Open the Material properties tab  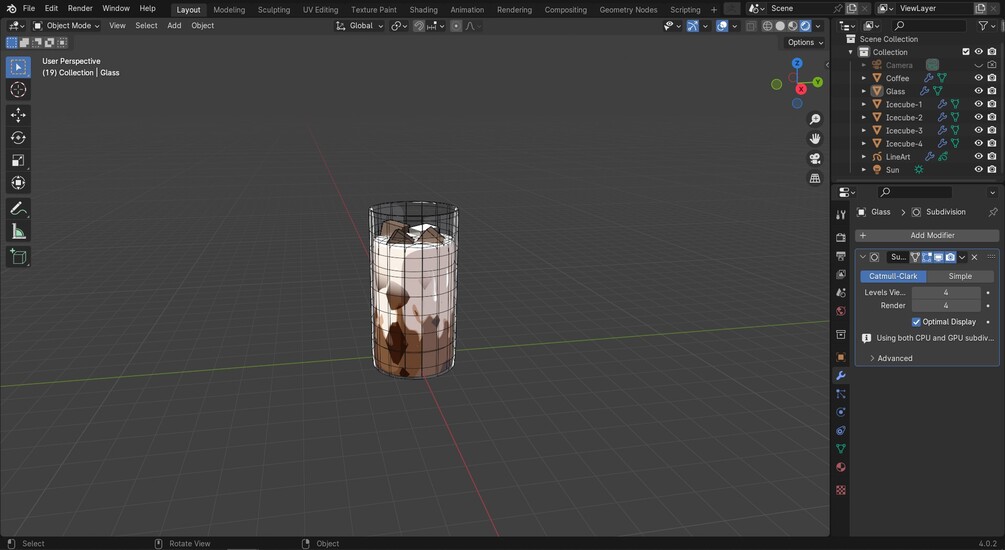coord(841,467)
